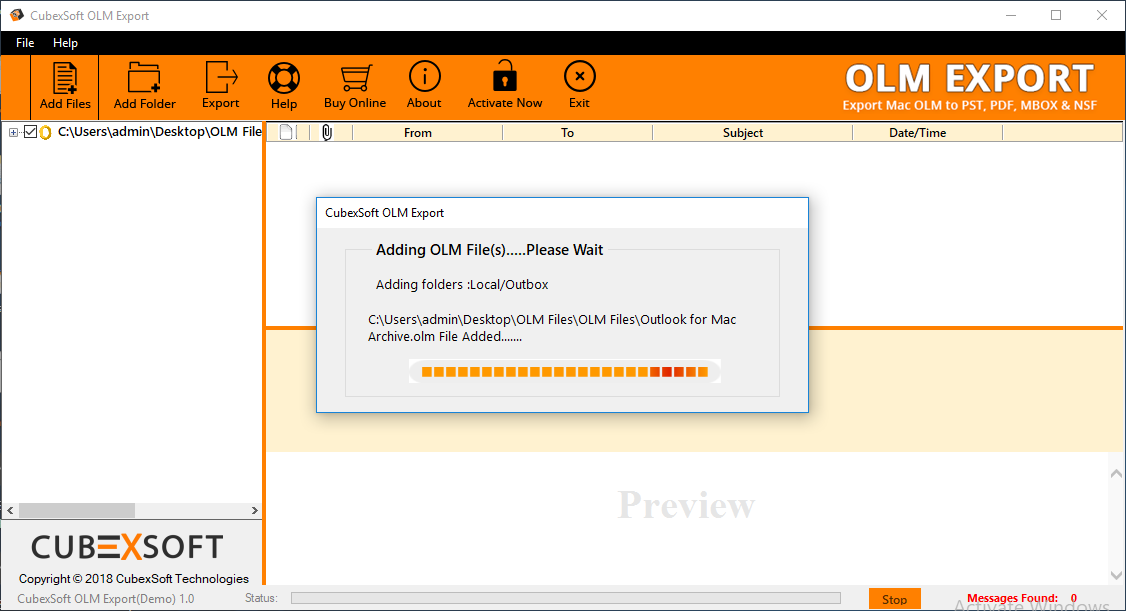
Task: Click 'CubexSoft OLM Export(Demo) 1.0' status text
Action: click(106, 599)
